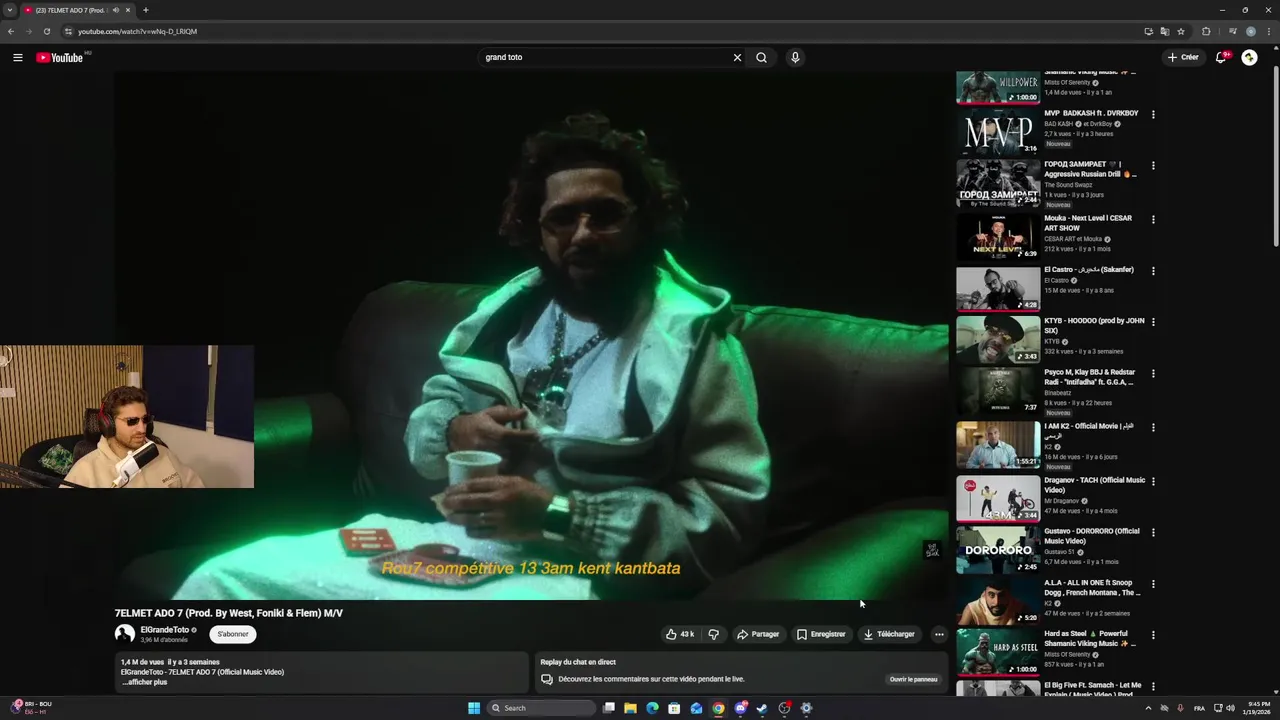This screenshot has width=1280, height=720.
Task: Open YouTube notifications bell
Action: tap(1220, 57)
